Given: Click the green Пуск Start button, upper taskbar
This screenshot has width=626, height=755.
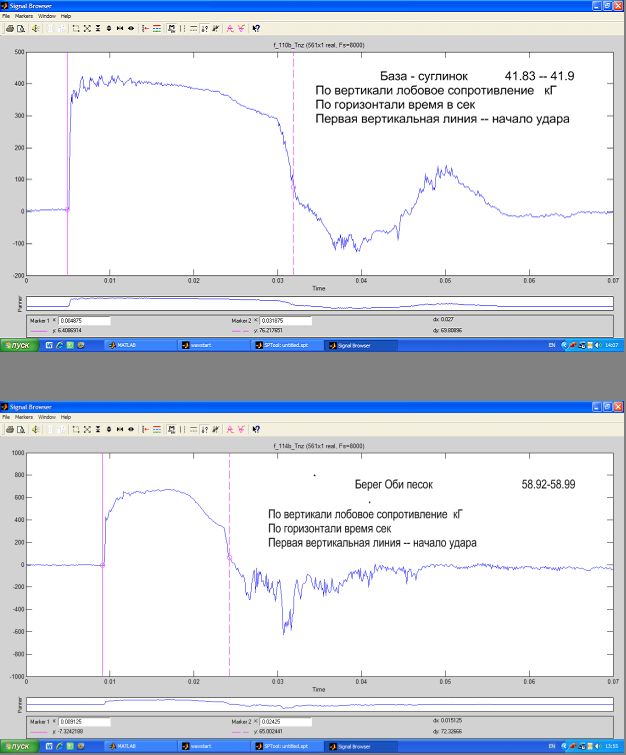Looking at the screenshot, I should tap(18, 345).
